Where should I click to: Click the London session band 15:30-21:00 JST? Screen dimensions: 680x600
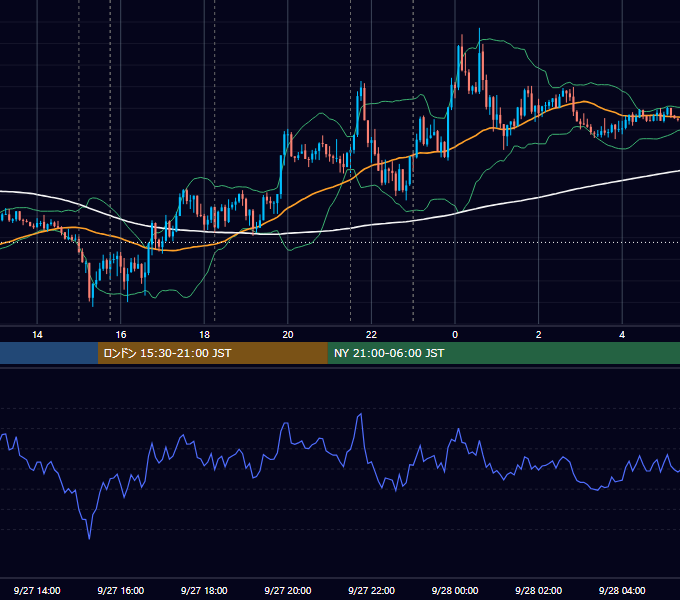212,353
